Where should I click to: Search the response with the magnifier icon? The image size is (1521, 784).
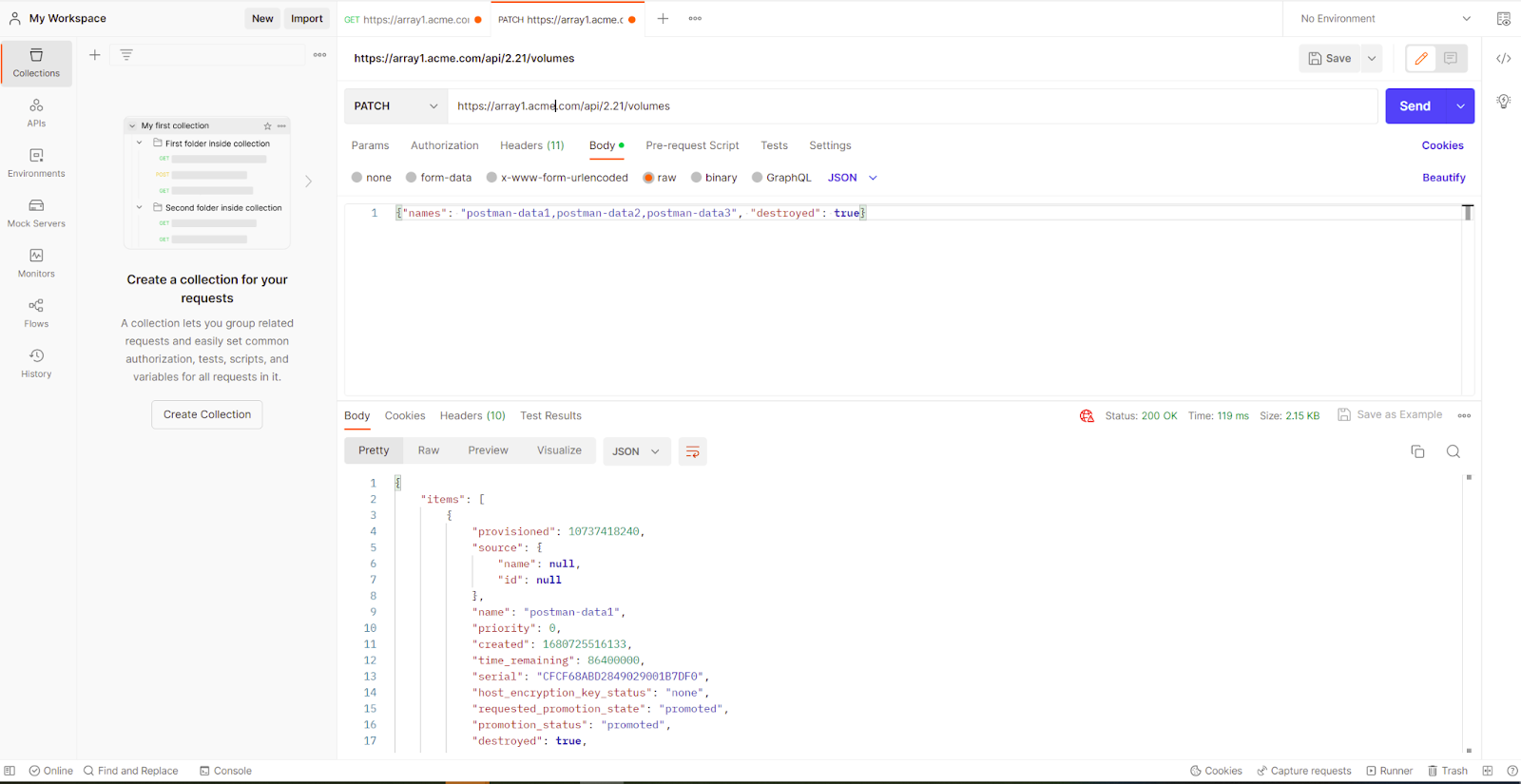coord(1454,451)
